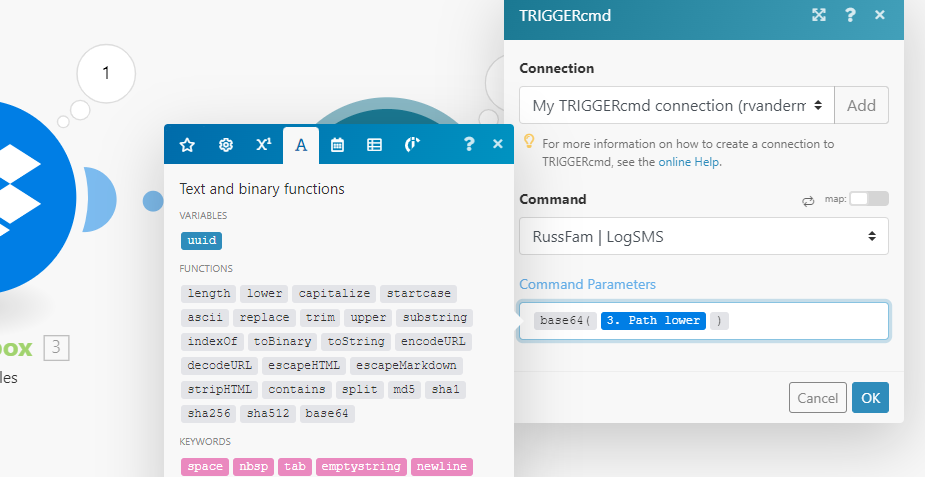Click inside the Command Parameters field

[704, 321]
